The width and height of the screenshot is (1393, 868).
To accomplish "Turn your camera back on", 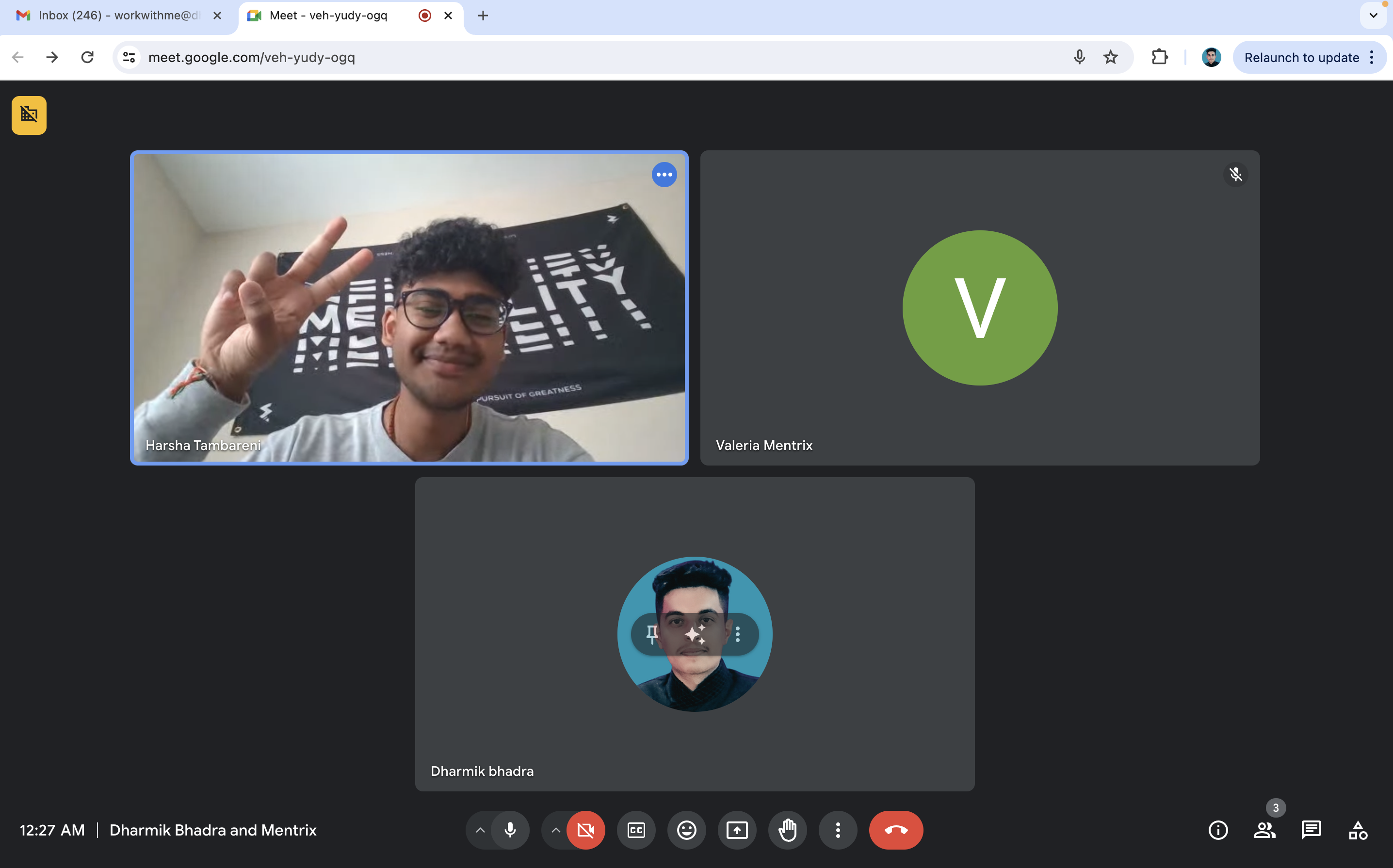I will pyautogui.click(x=586, y=830).
